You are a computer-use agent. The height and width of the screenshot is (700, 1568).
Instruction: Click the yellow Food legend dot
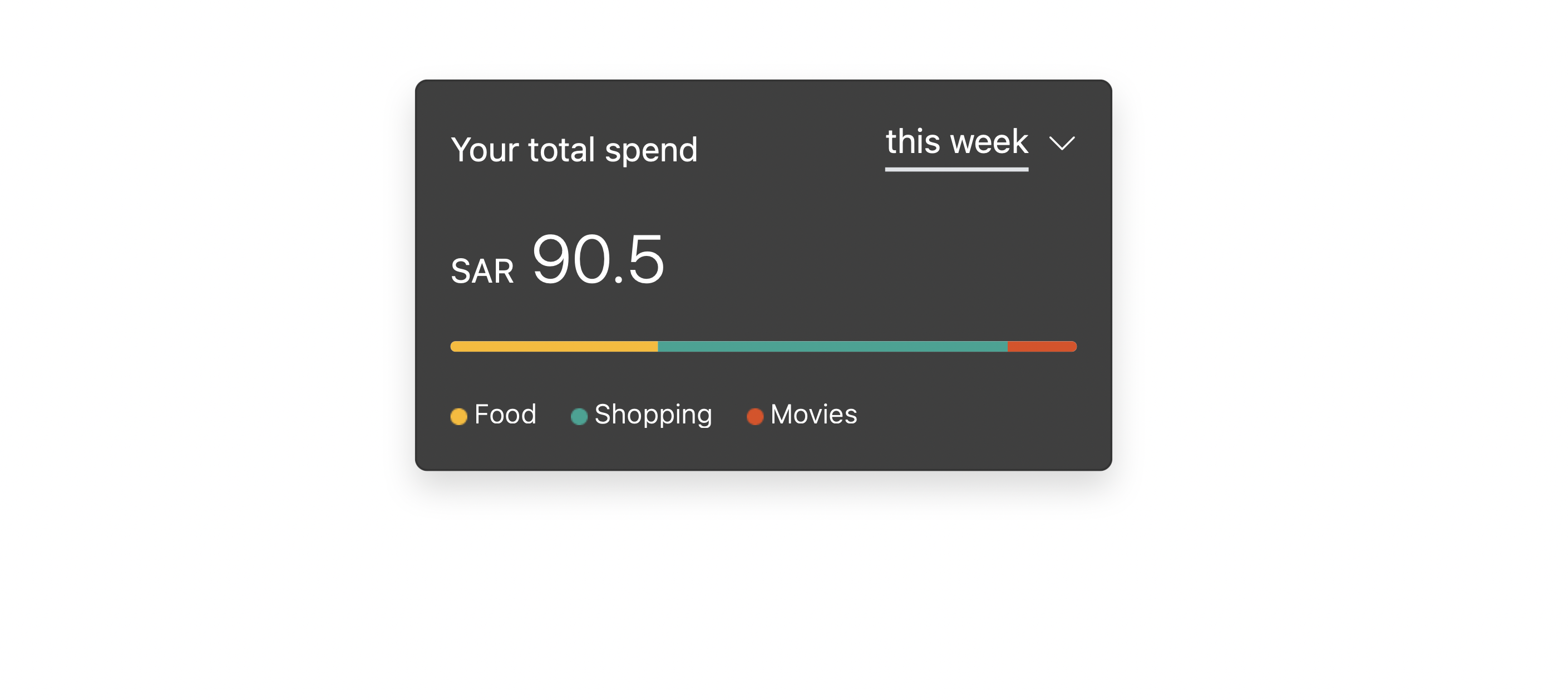click(x=459, y=416)
